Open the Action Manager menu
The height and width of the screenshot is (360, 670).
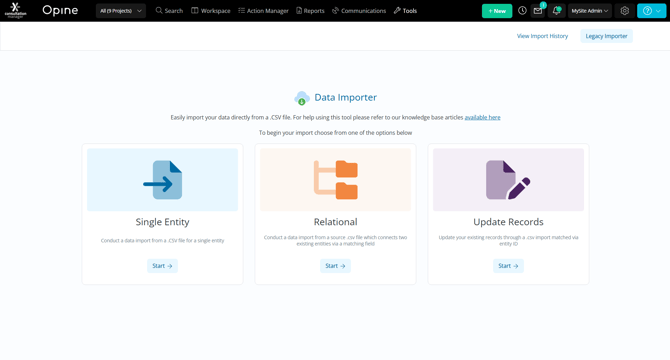tap(263, 11)
